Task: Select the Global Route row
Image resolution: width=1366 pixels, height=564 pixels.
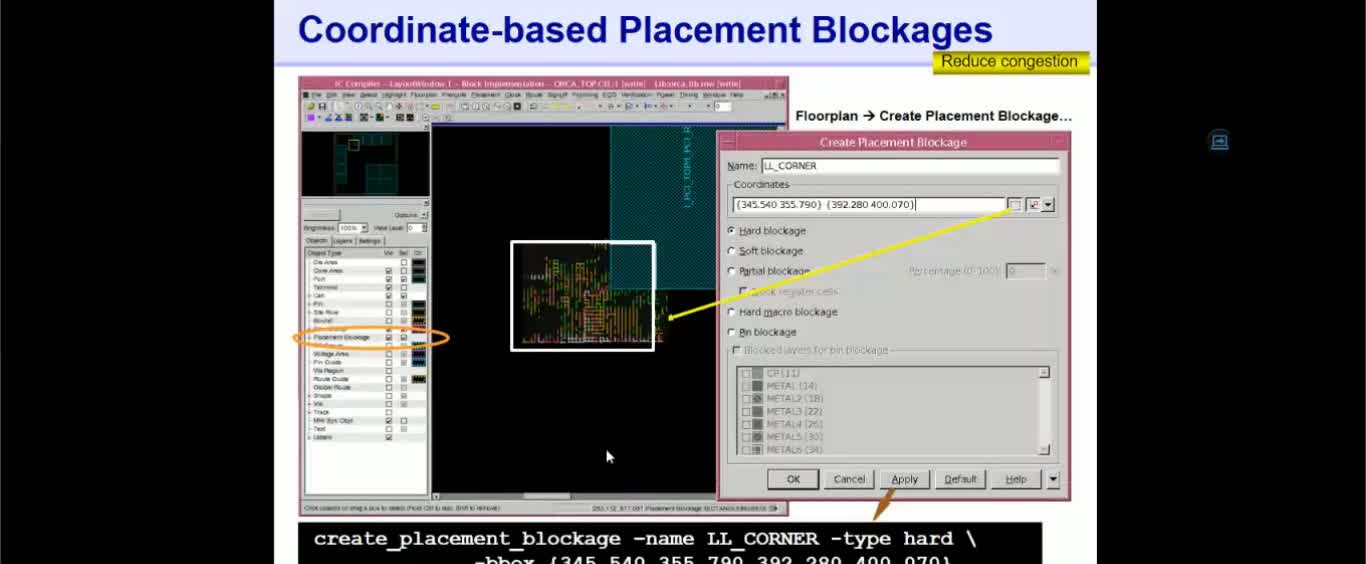Action: pos(365,387)
